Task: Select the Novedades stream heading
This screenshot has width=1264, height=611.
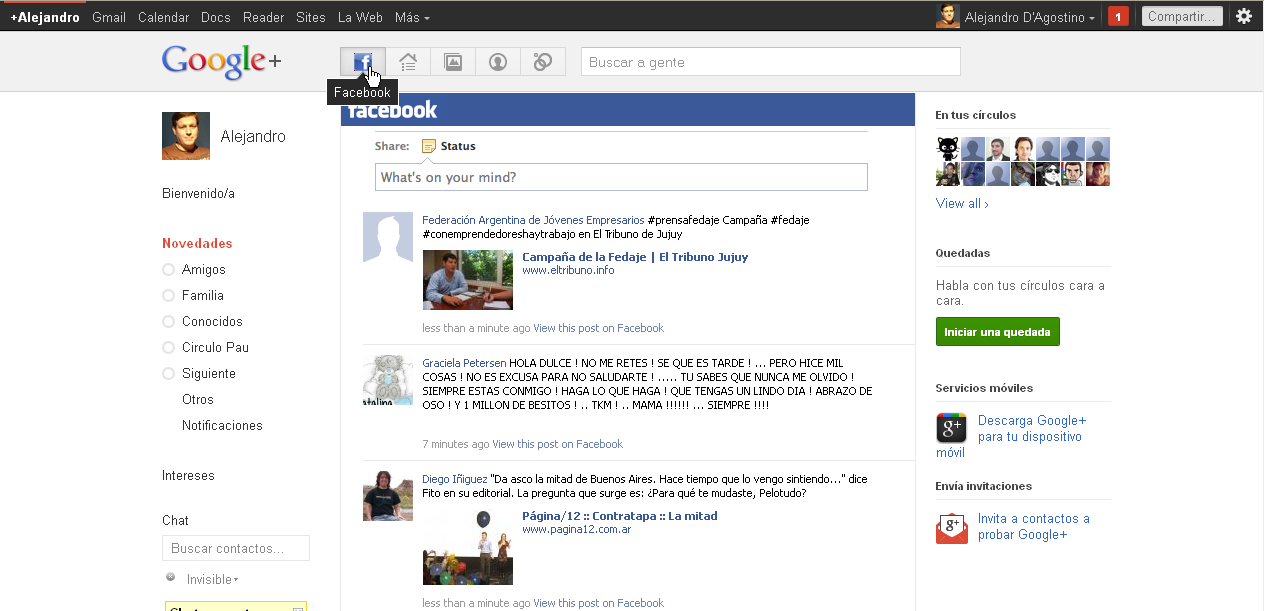Action: [x=197, y=243]
